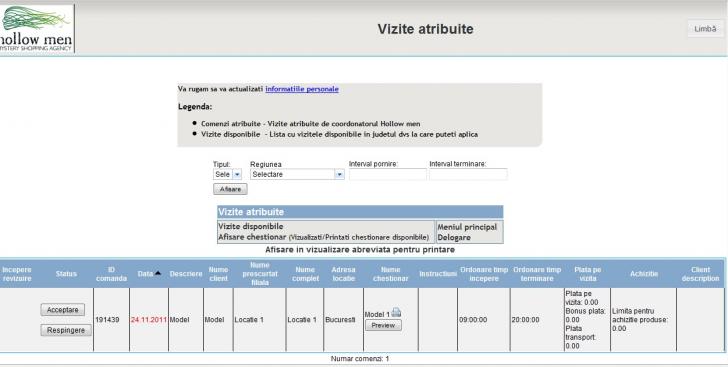
Task: Click the Numar comenzi: 1 text
Action: [360, 359]
